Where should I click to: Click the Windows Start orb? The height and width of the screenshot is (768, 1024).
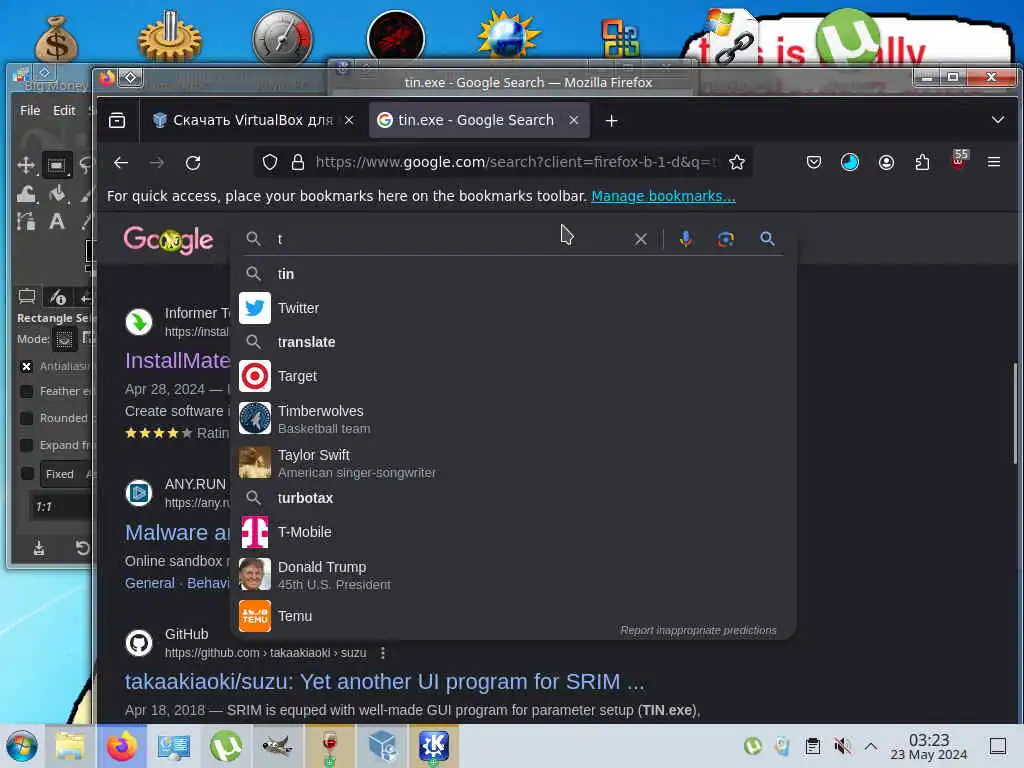pos(22,746)
